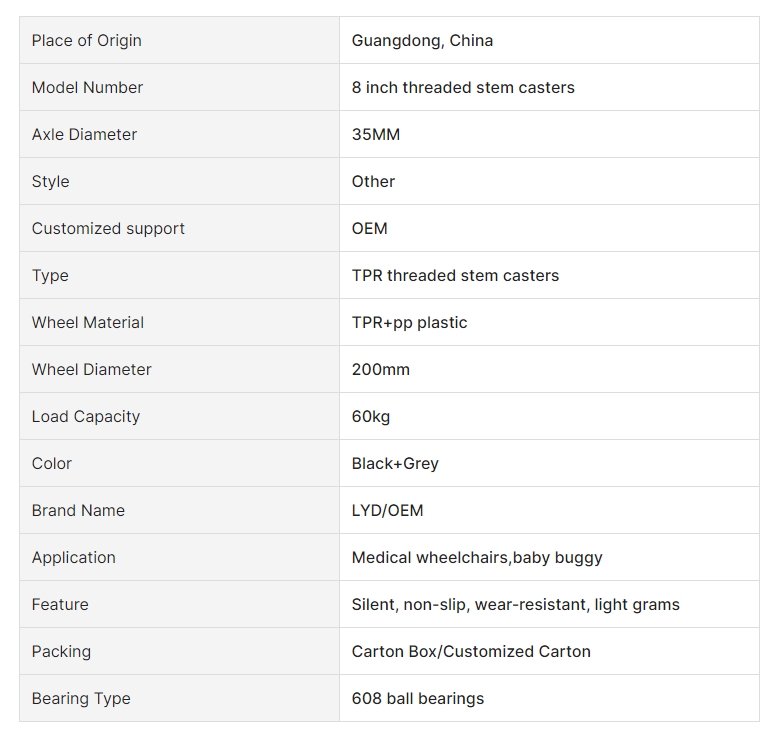Image resolution: width=778 pixels, height=735 pixels.
Task: Select the Carton Box/Customized Carton value
Action: pos(471,651)
